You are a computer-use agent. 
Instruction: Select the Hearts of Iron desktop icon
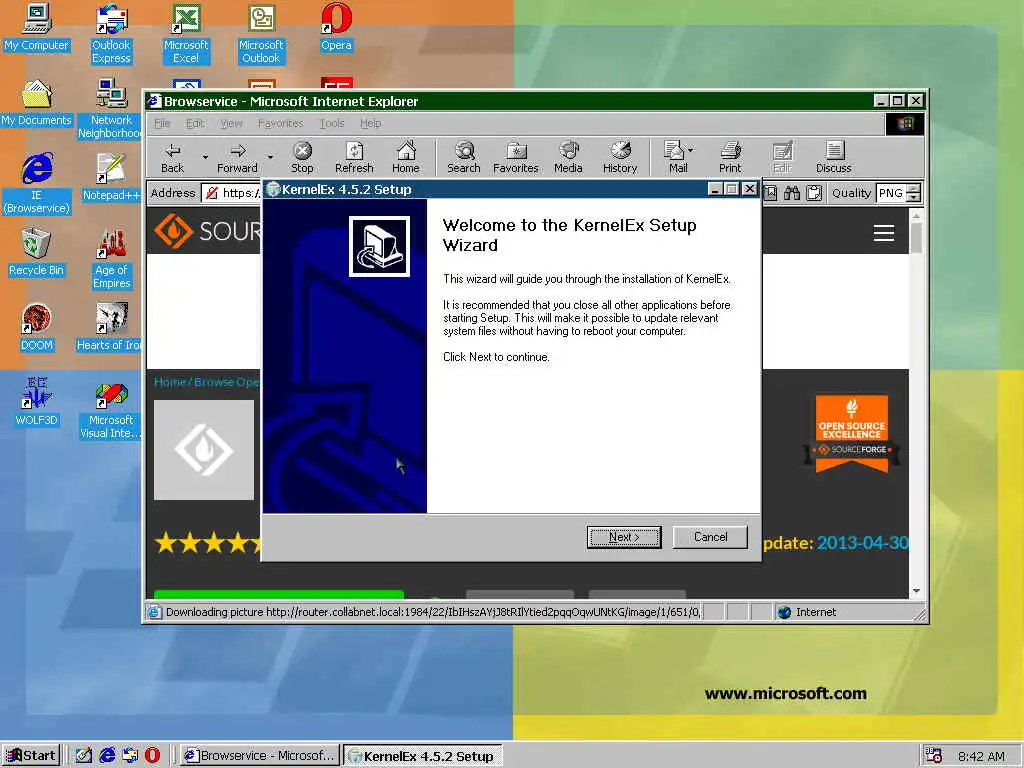pyautogui.click(x=110, y=328)
